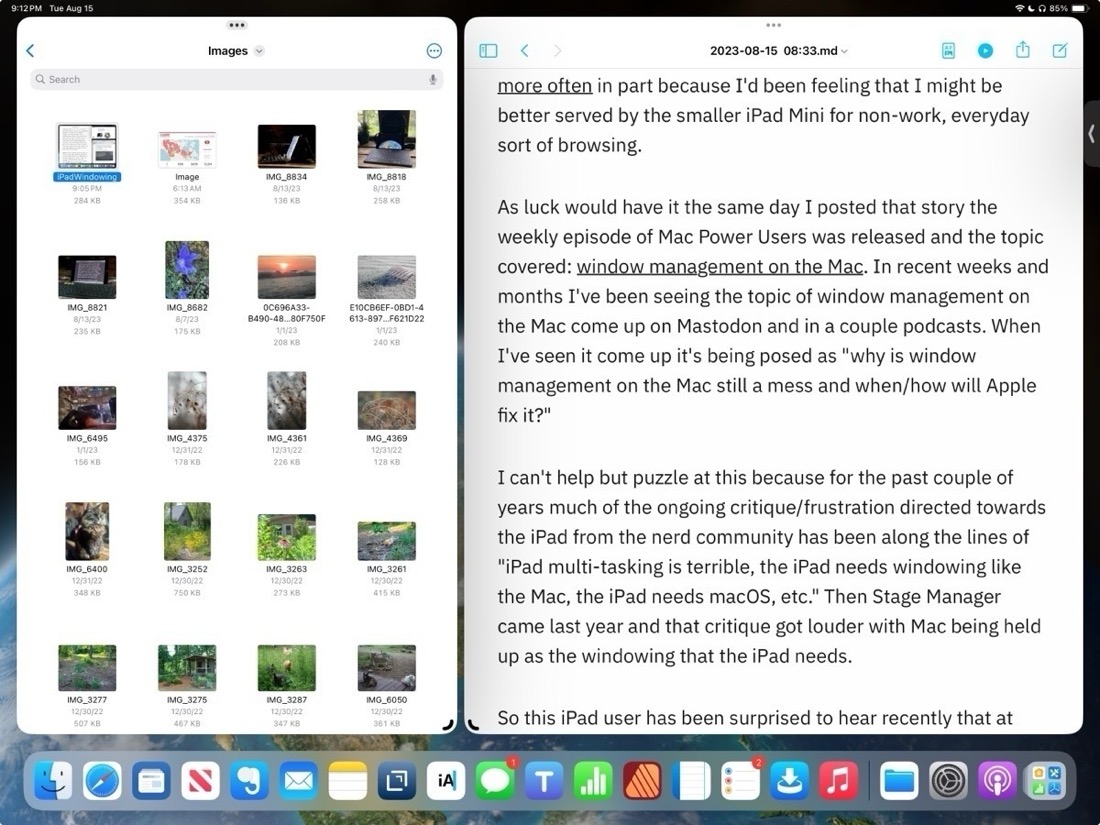Click the "window management on the Mac" link
1100x825 pixels.
(x=720, y=266)
